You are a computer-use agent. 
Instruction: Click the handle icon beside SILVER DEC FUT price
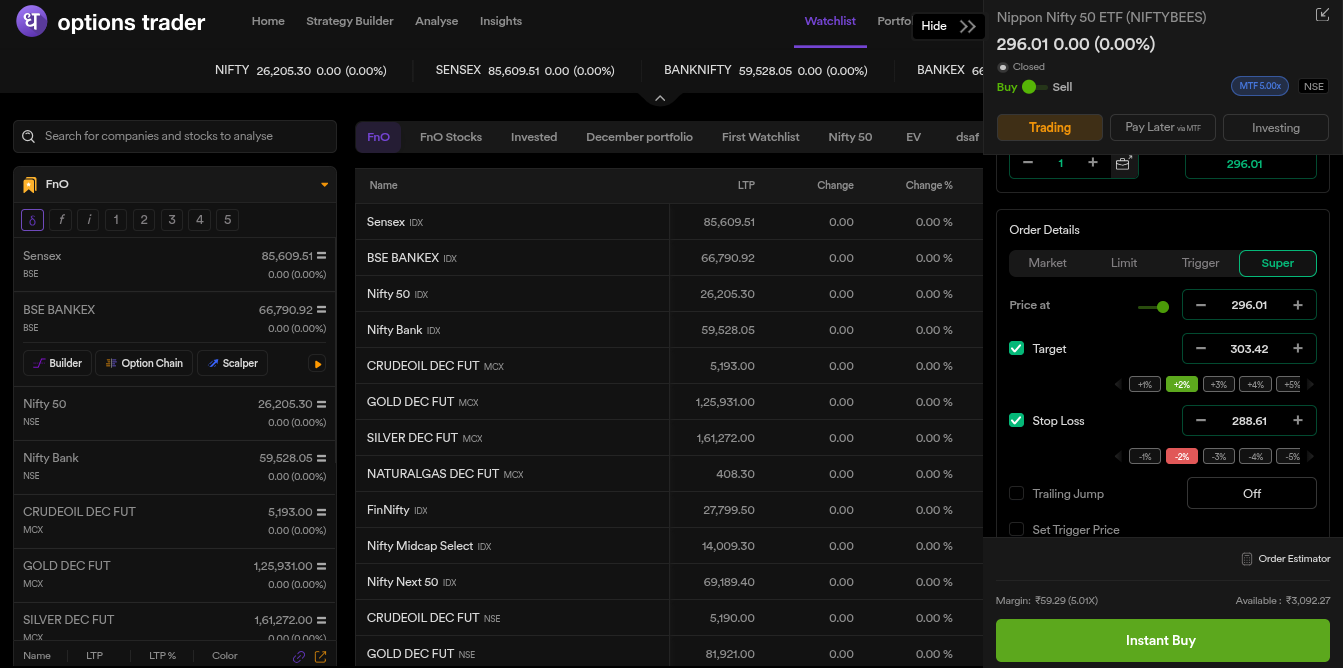[x=322, y=620]
